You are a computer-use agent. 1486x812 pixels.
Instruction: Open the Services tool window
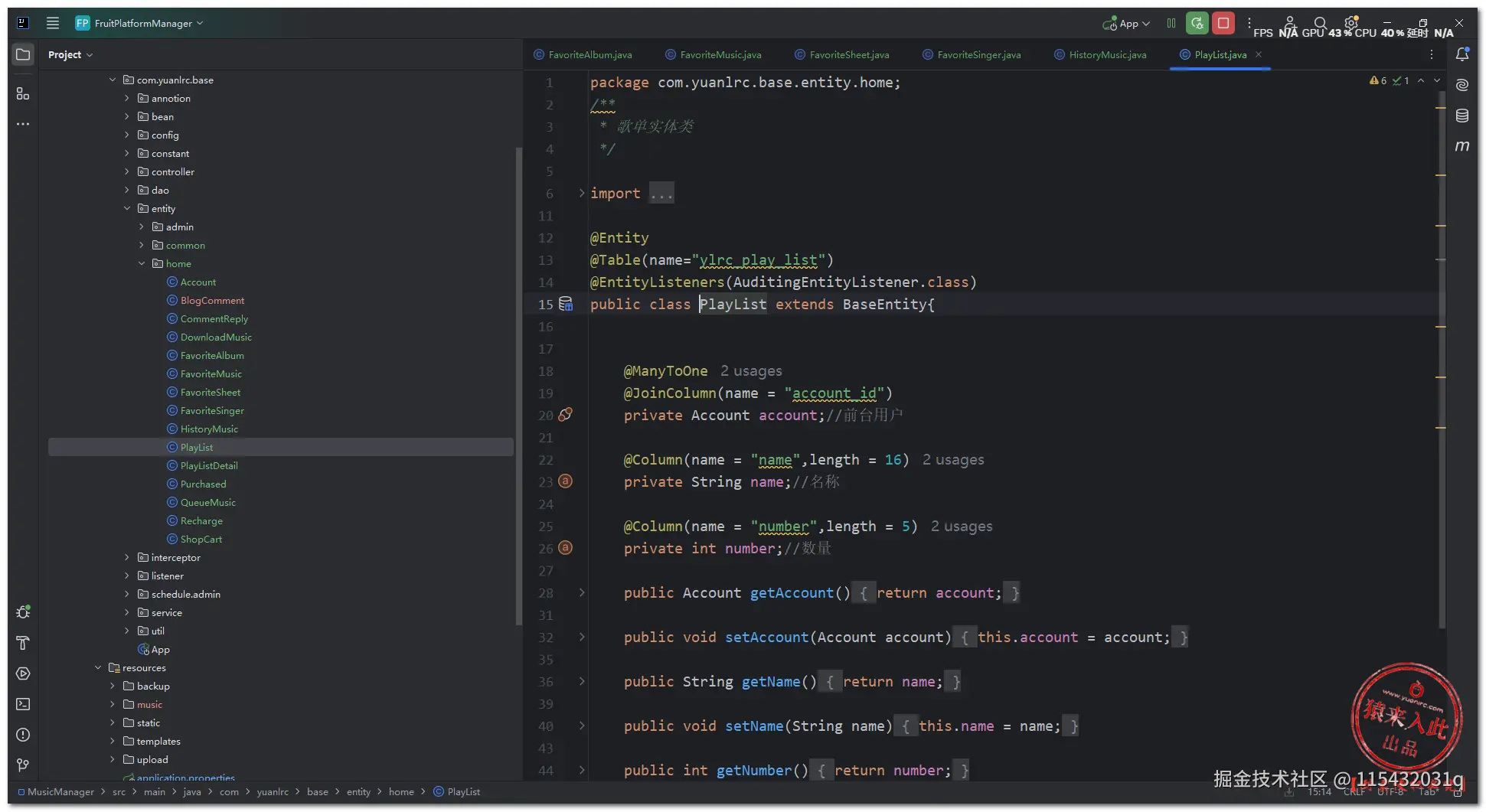[23, 673]
